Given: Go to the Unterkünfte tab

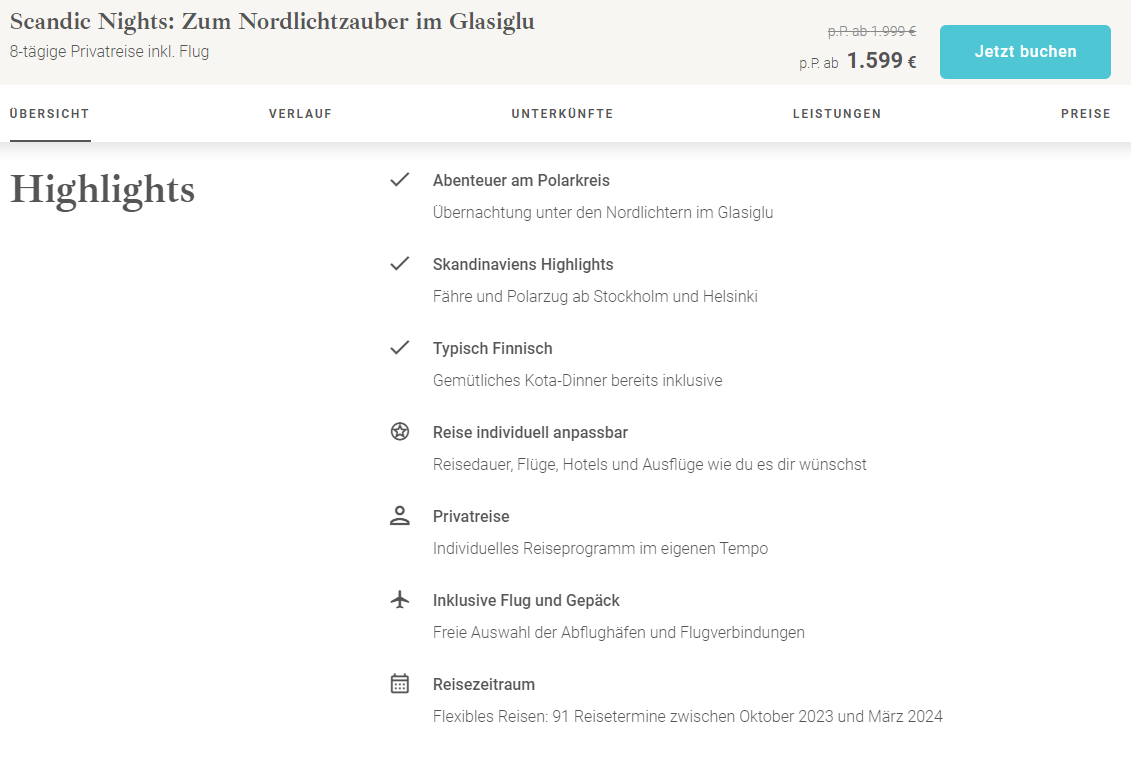Looking at the screenshot, I should pyautogui.click(x=563, y=114).
